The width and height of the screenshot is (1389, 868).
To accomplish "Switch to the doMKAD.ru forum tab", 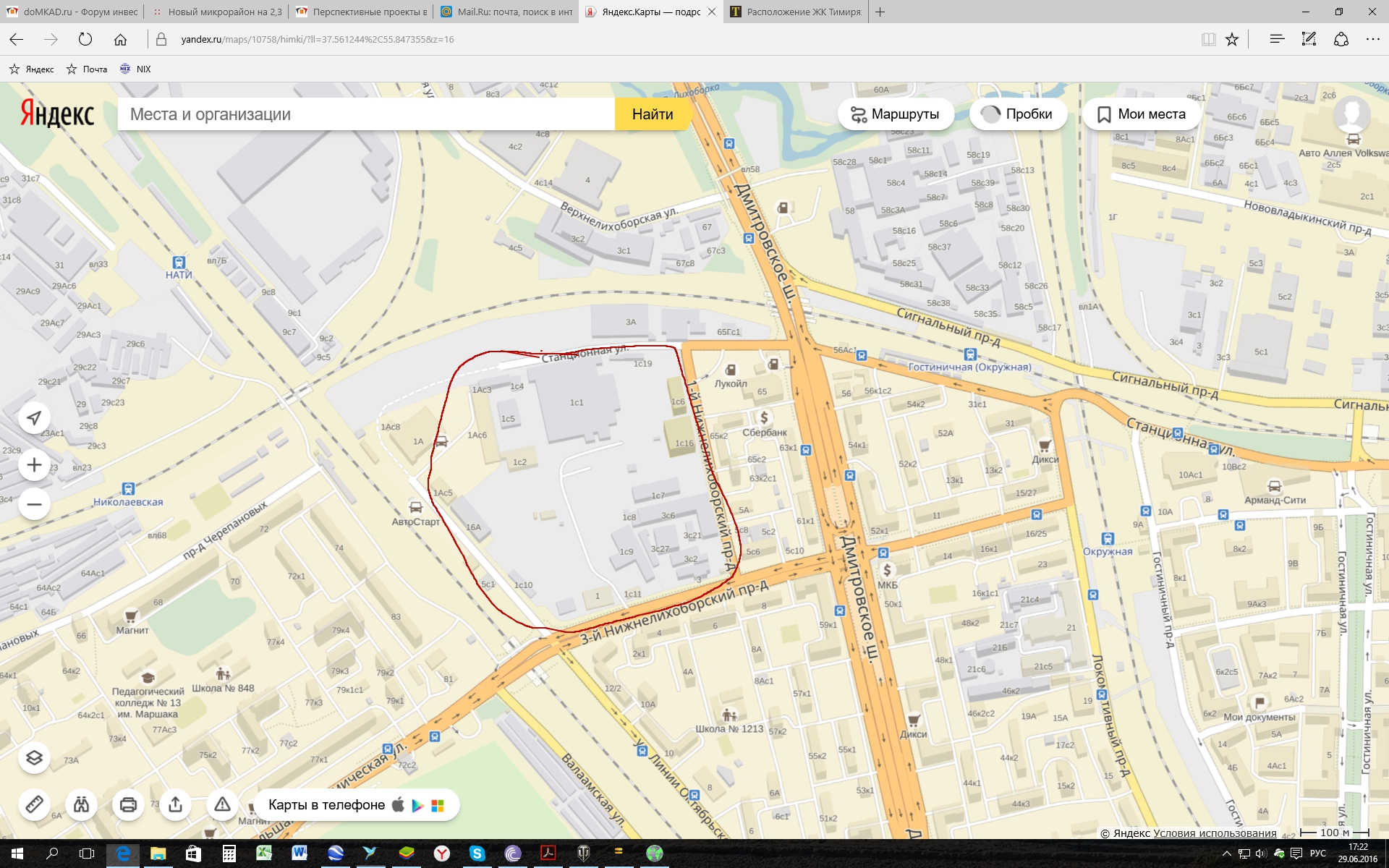I will click(x=72, y=12).
